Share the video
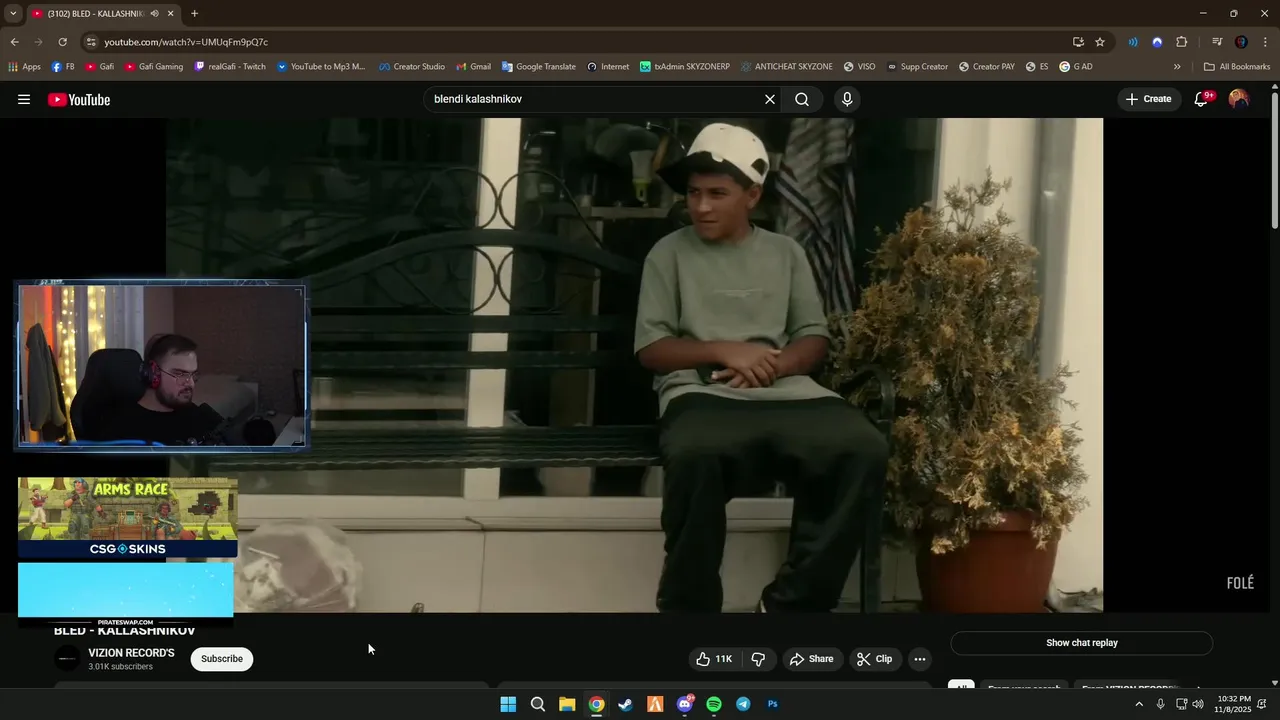Viewport: 1280px width, 720px height. coord(811,659)
